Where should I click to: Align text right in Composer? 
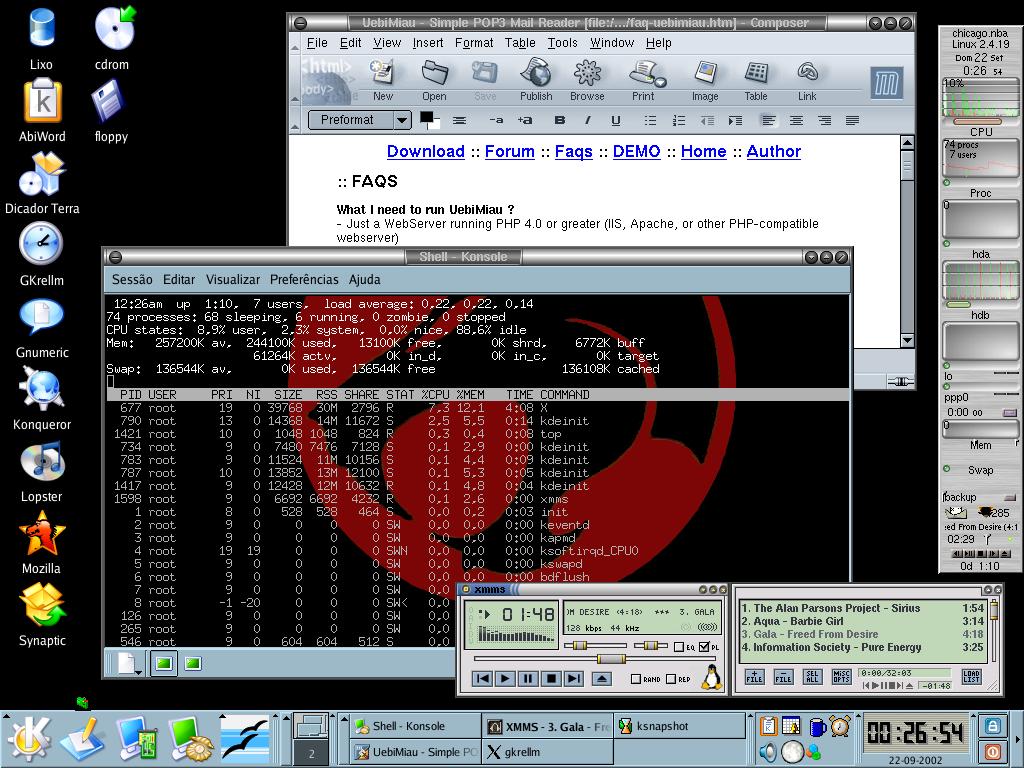[824, 120]
